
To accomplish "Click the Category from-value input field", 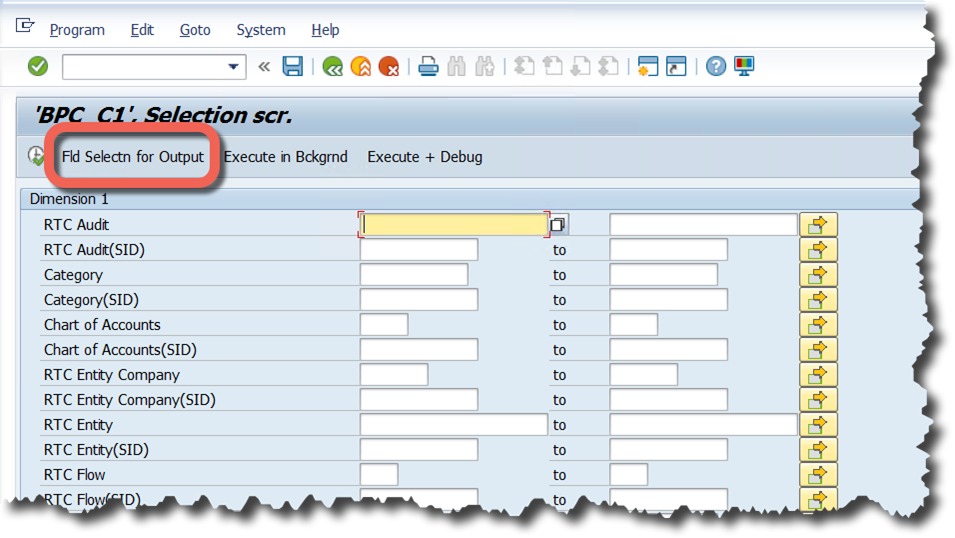I will pyautogui.click(x=413, y=275).
